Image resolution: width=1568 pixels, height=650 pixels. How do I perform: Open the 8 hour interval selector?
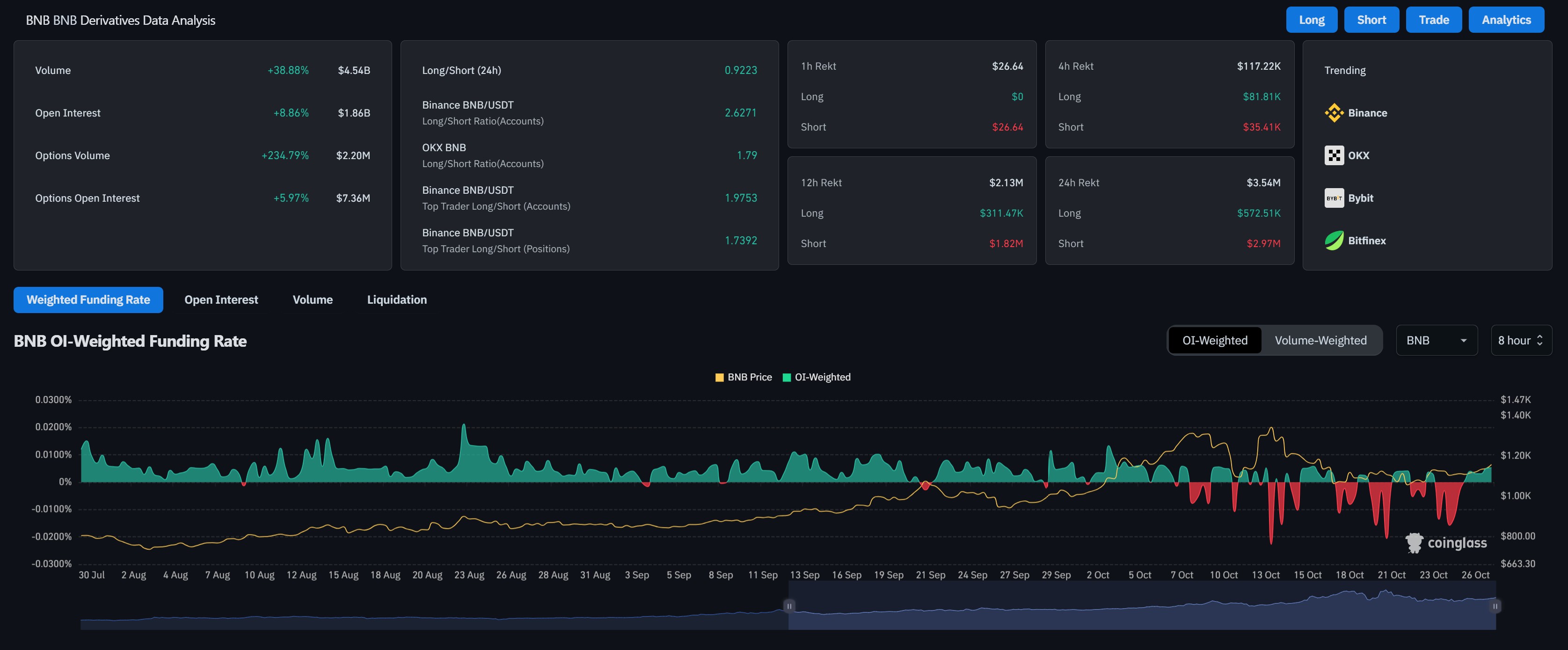coord(1521,340)
